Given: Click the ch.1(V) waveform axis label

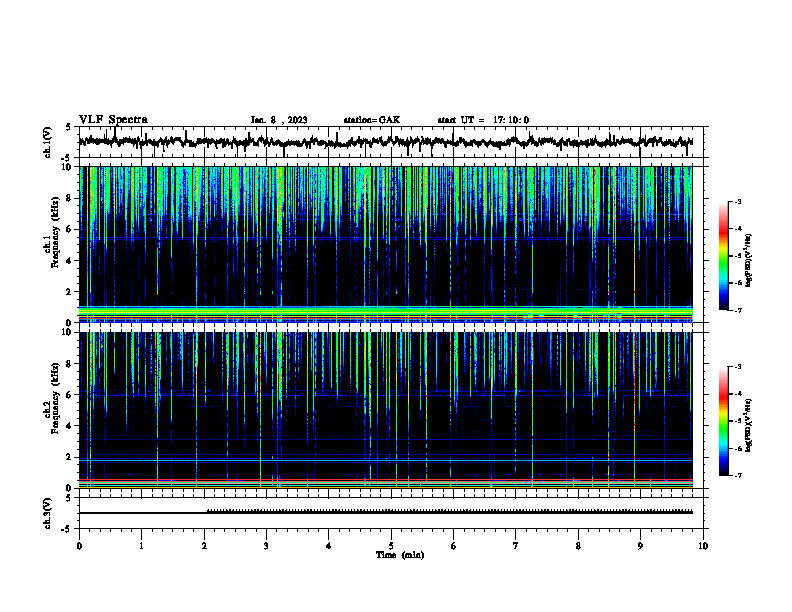Looking at the screenshot, I should click(48, 142).
